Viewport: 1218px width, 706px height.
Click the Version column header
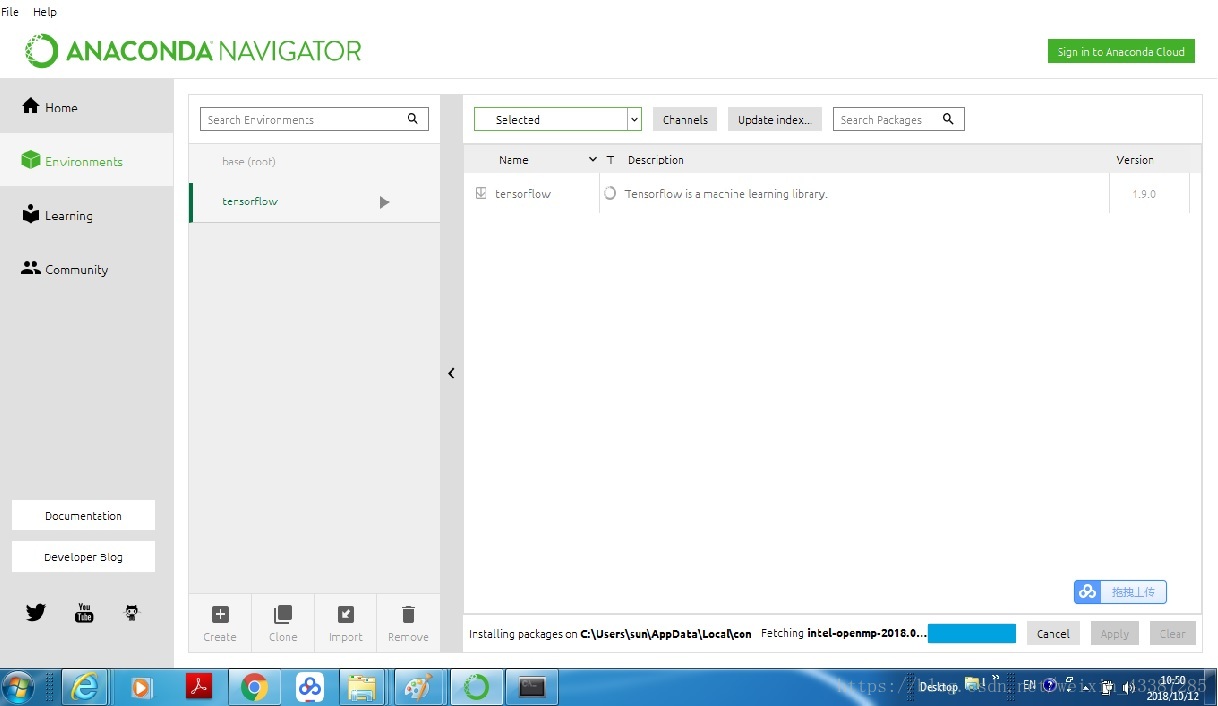1135,160
